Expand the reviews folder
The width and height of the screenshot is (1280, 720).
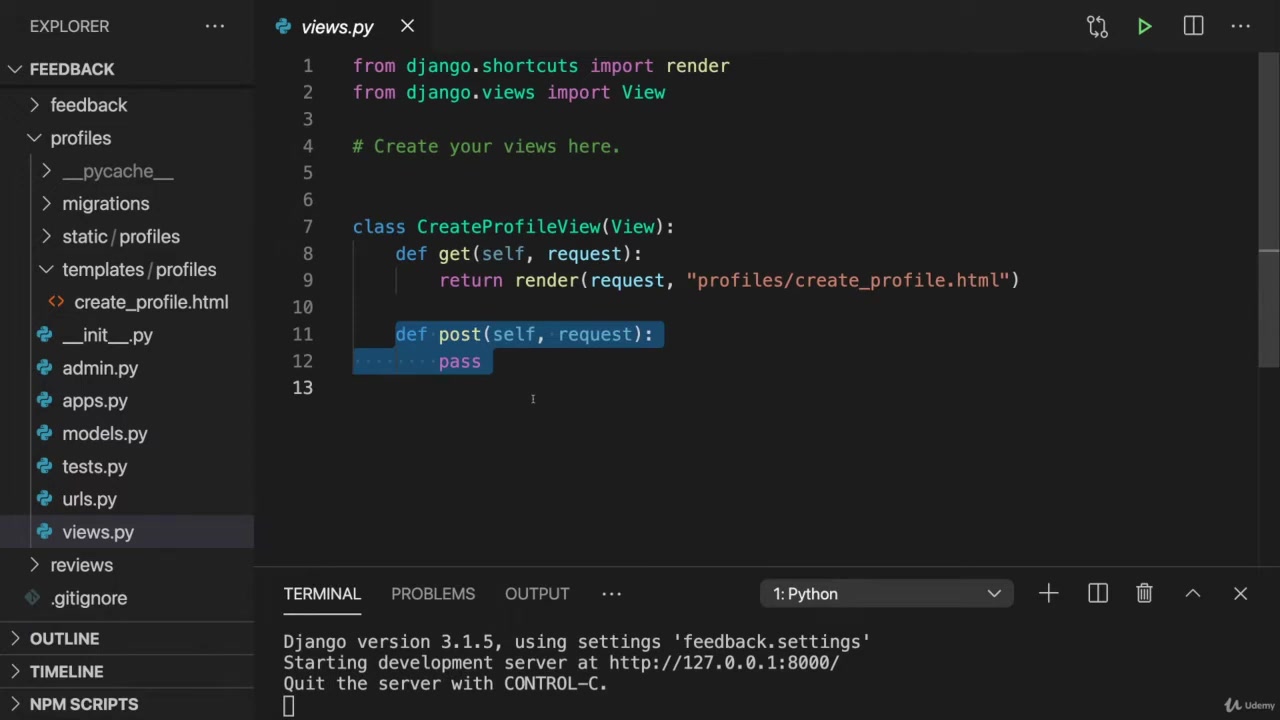tap(81, 565)
